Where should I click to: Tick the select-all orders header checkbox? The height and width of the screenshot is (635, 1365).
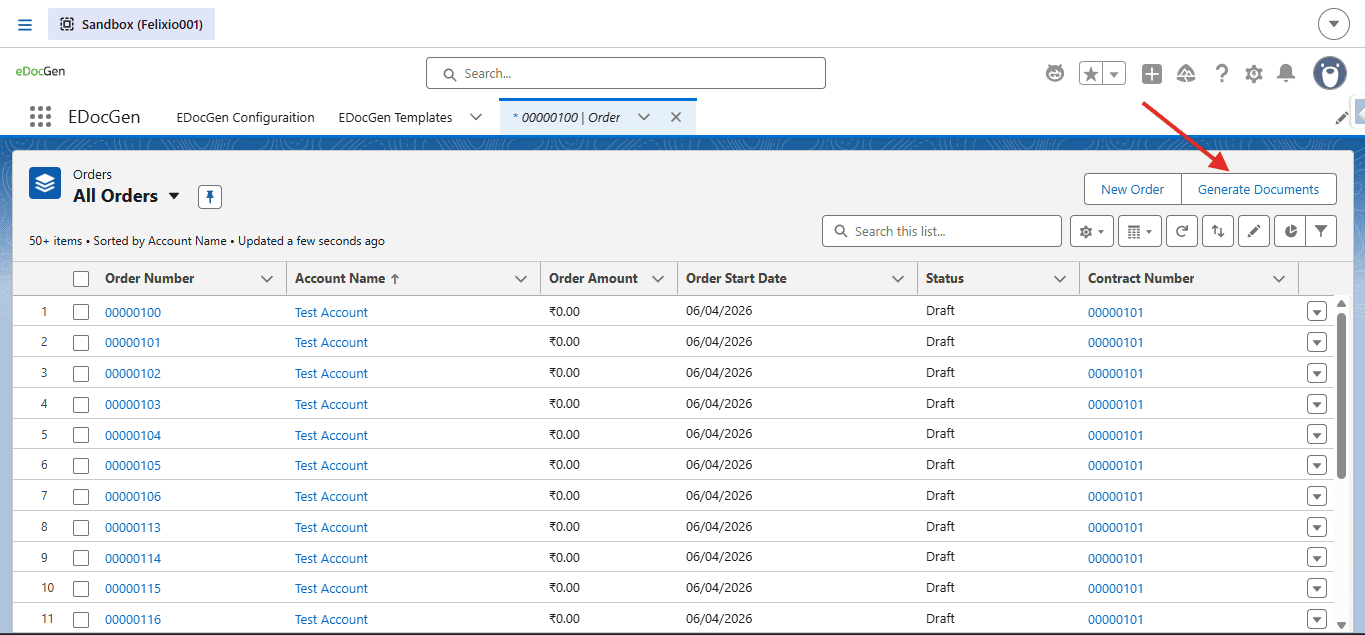pyautogui.click(x=81, y=279)
